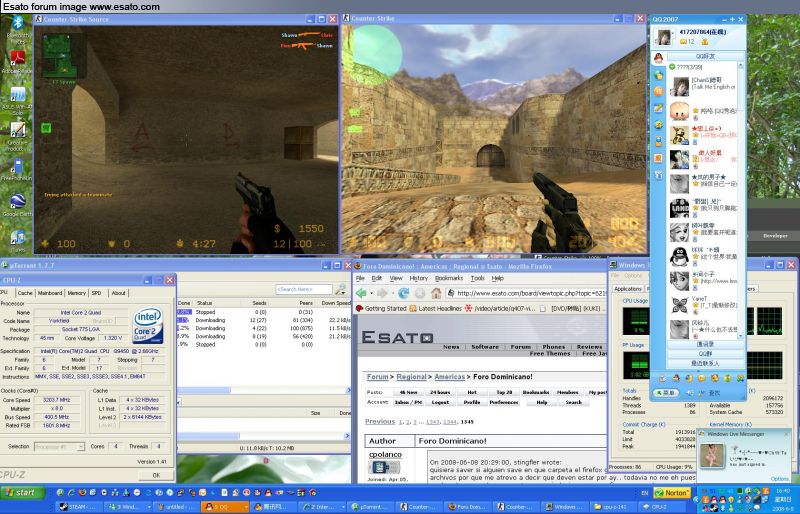Click the iTunes desktop icon
The width and height of the screenshot is (800, 514).
[x=18, y=238]
